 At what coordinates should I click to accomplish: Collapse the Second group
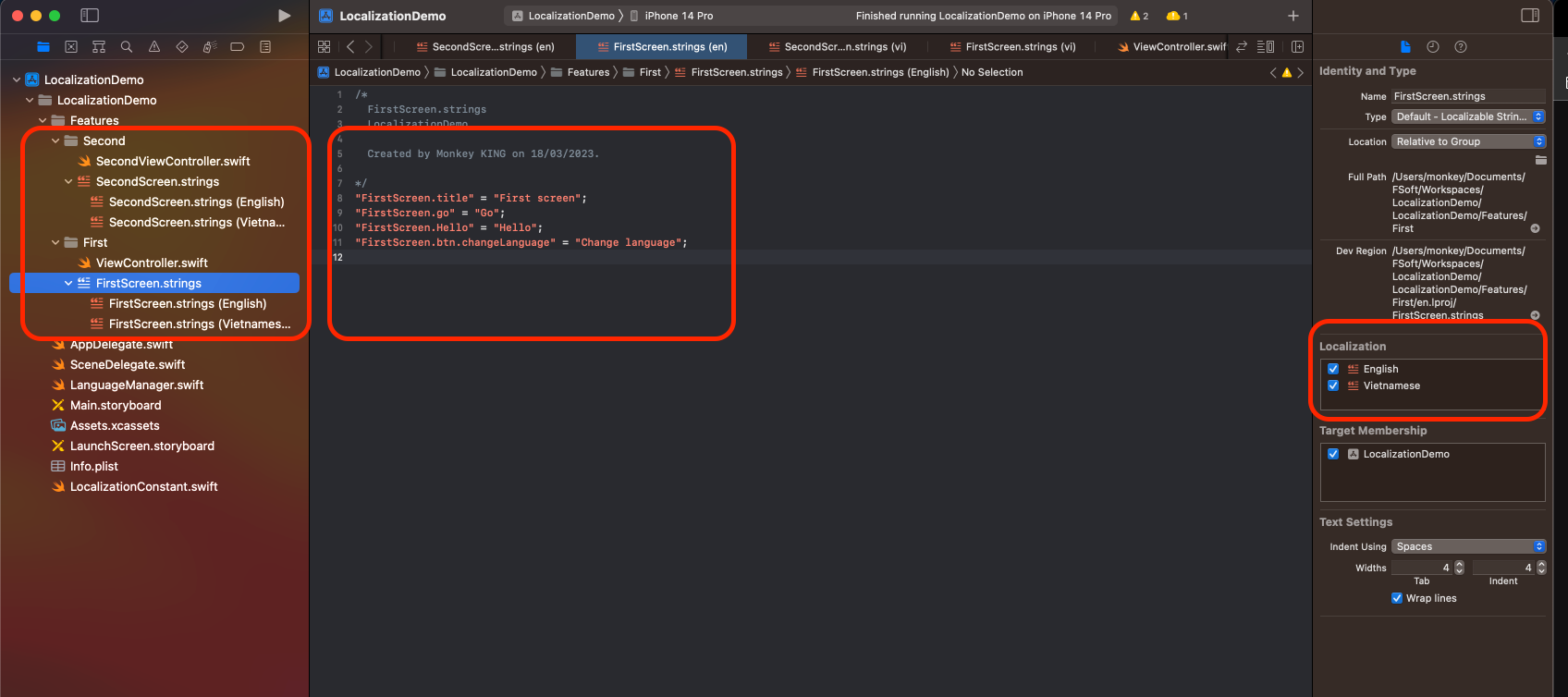click(55, 141)
